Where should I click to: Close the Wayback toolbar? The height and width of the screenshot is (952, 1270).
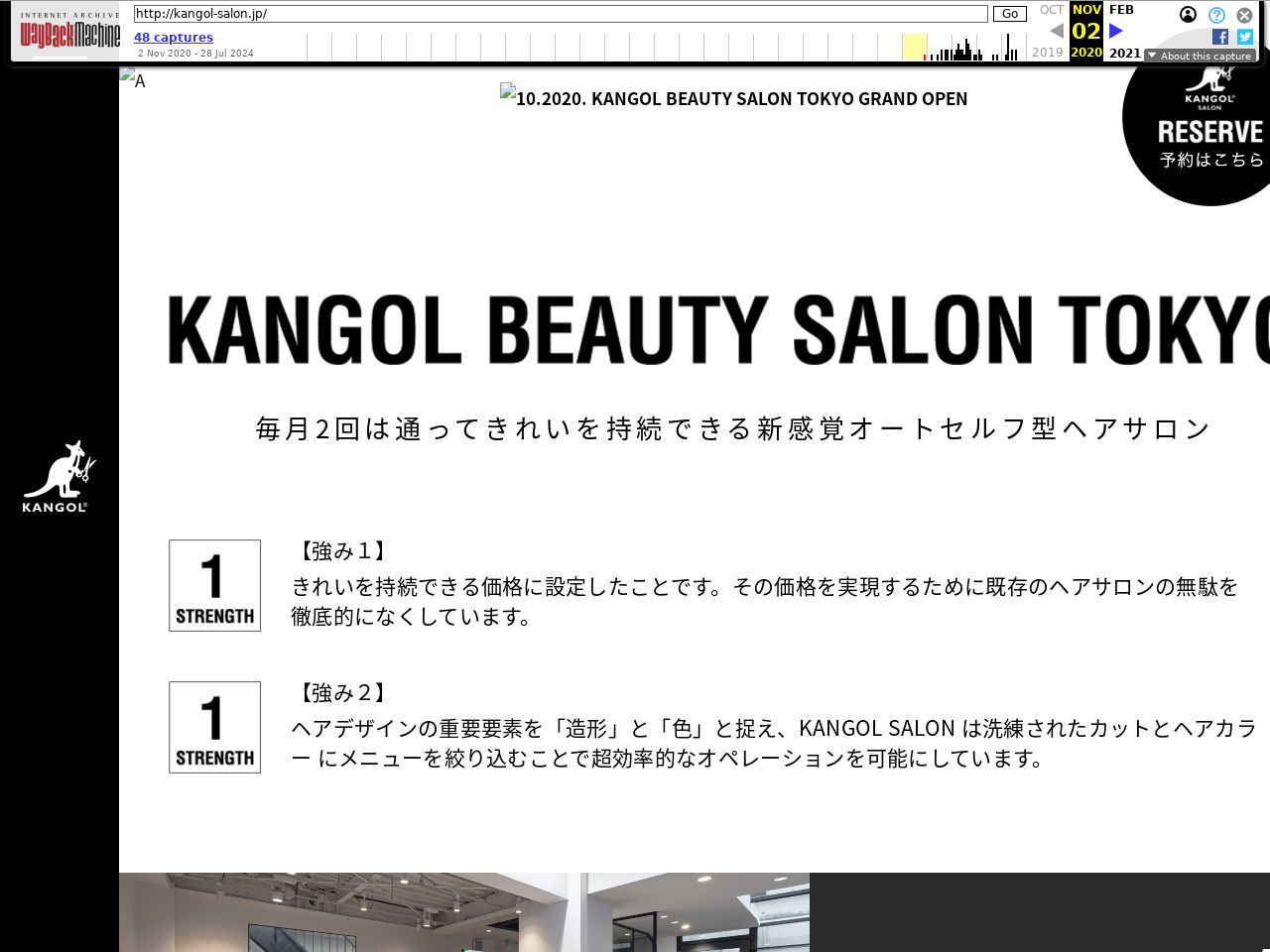click(x=1244, y=15)
